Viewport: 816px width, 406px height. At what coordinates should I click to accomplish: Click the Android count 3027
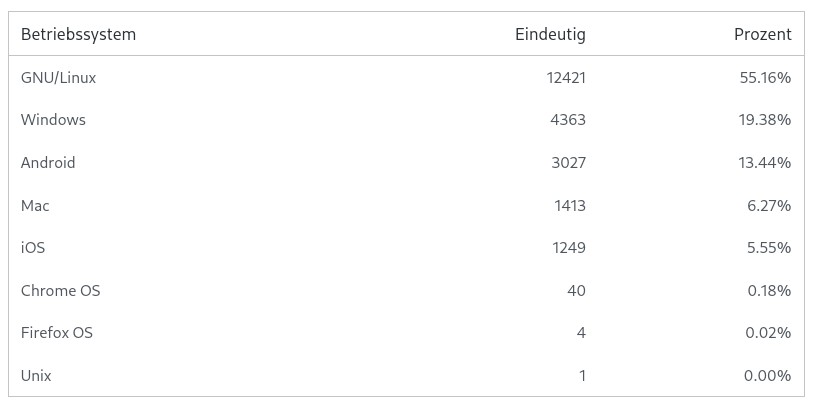pyautogui.click(x=568, y=162)
